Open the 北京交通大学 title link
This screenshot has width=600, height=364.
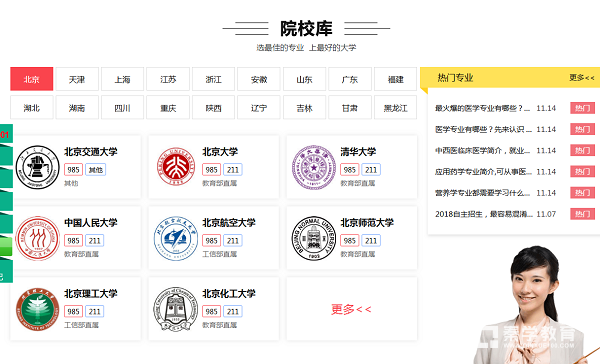[x=91, y=152]
